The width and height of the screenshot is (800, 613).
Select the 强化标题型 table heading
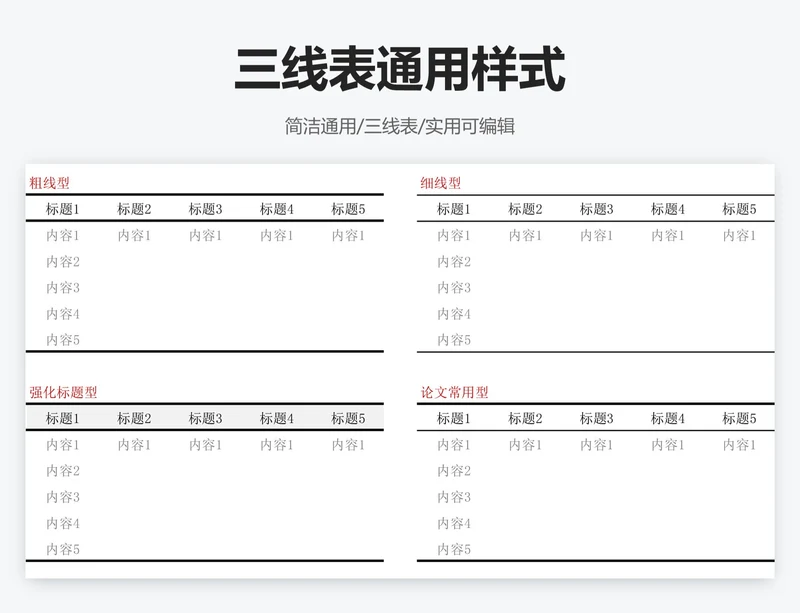point(63,392)
